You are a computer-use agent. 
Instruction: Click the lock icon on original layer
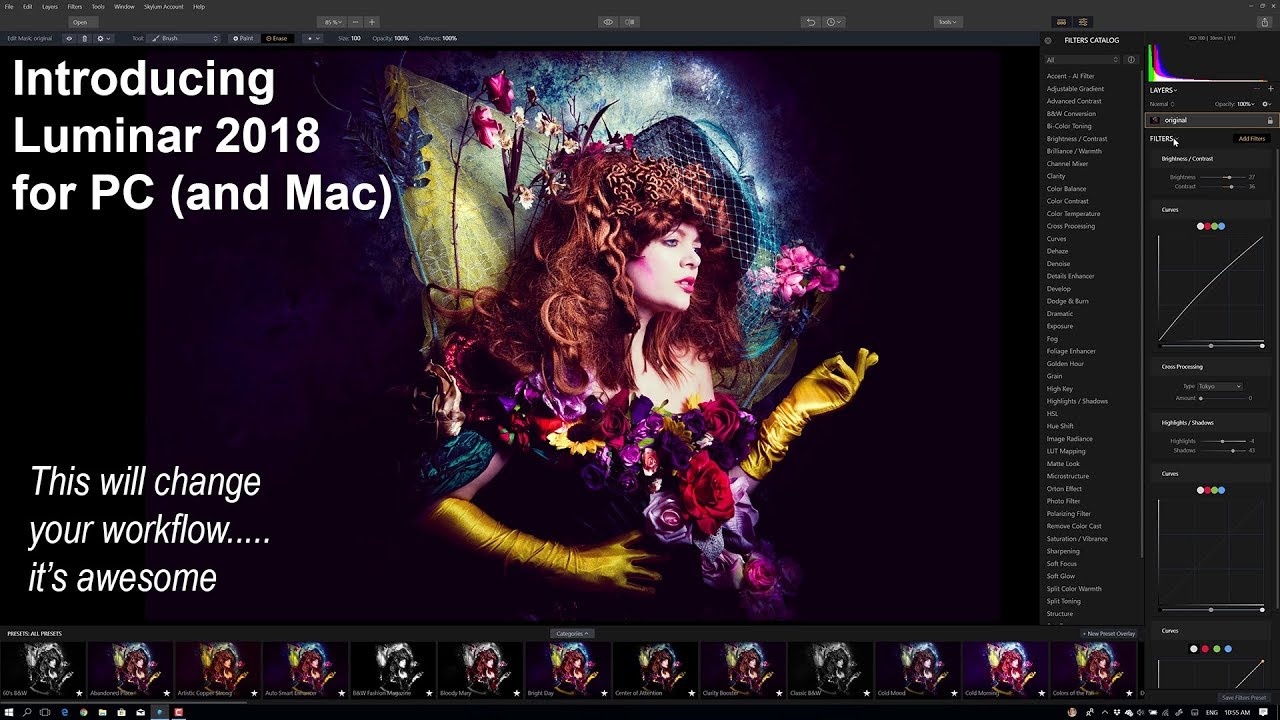(x=1270, y=120)
